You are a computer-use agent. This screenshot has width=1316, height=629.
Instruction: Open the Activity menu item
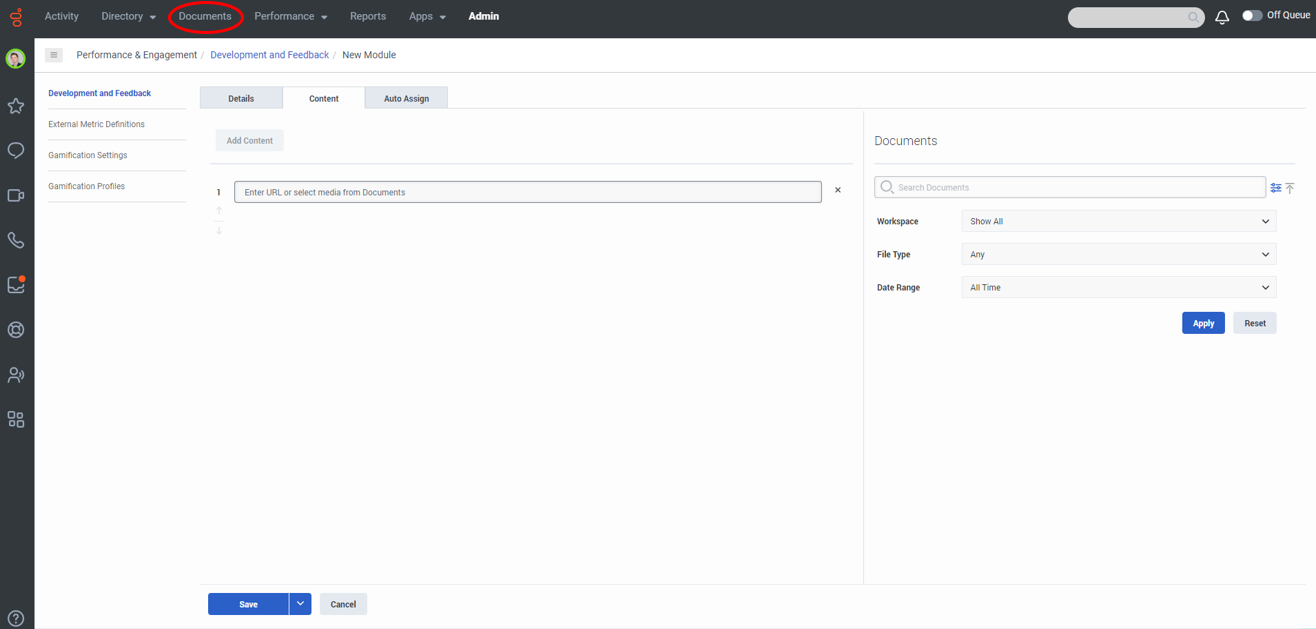pyautogui.click(x=61, y=17)
